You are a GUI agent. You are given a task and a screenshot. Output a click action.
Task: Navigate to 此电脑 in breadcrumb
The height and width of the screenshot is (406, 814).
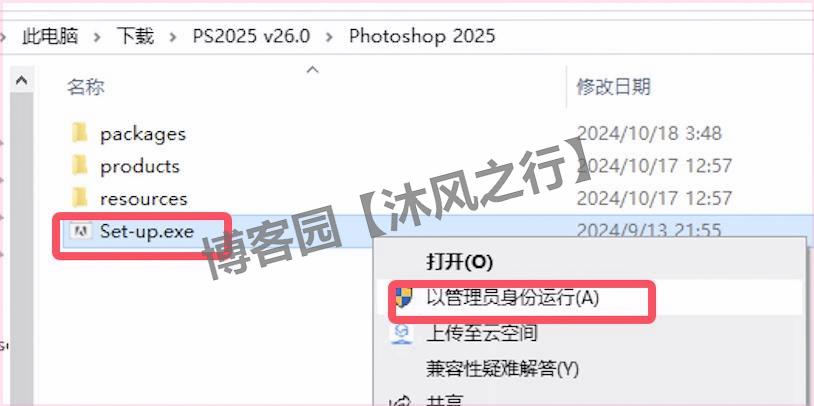(50, 36)
